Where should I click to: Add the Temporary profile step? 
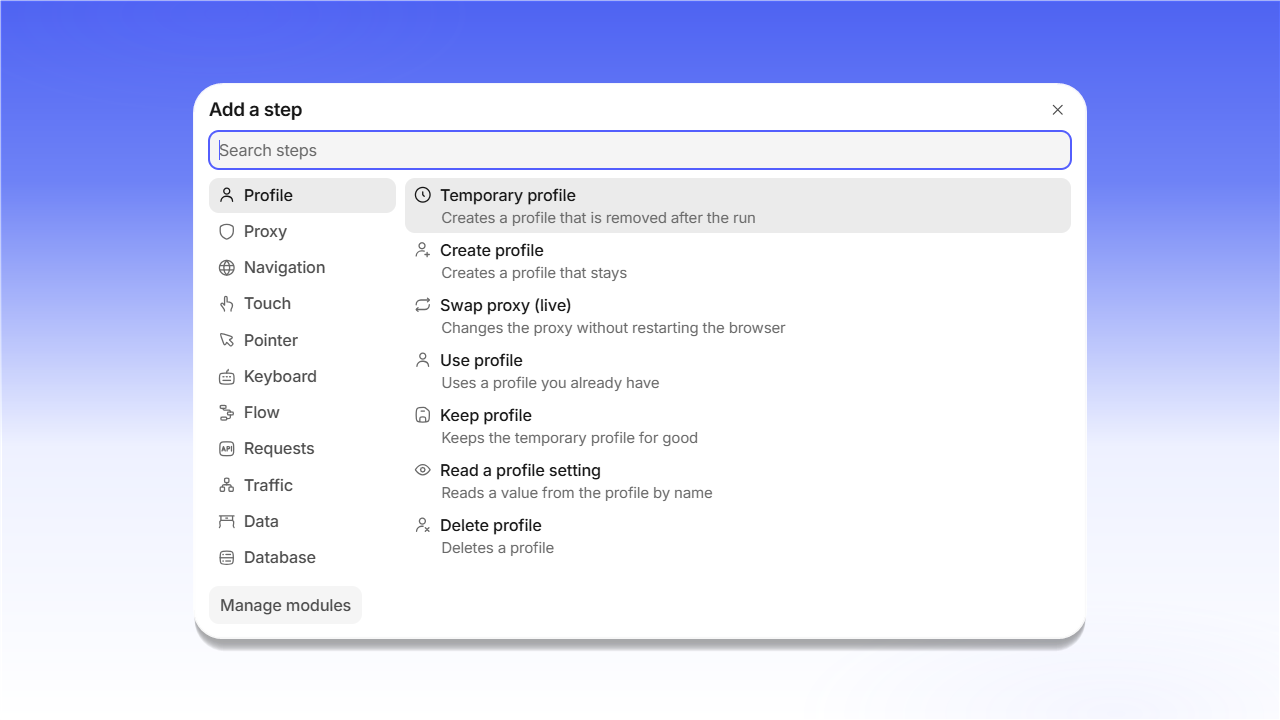point(738,205)
